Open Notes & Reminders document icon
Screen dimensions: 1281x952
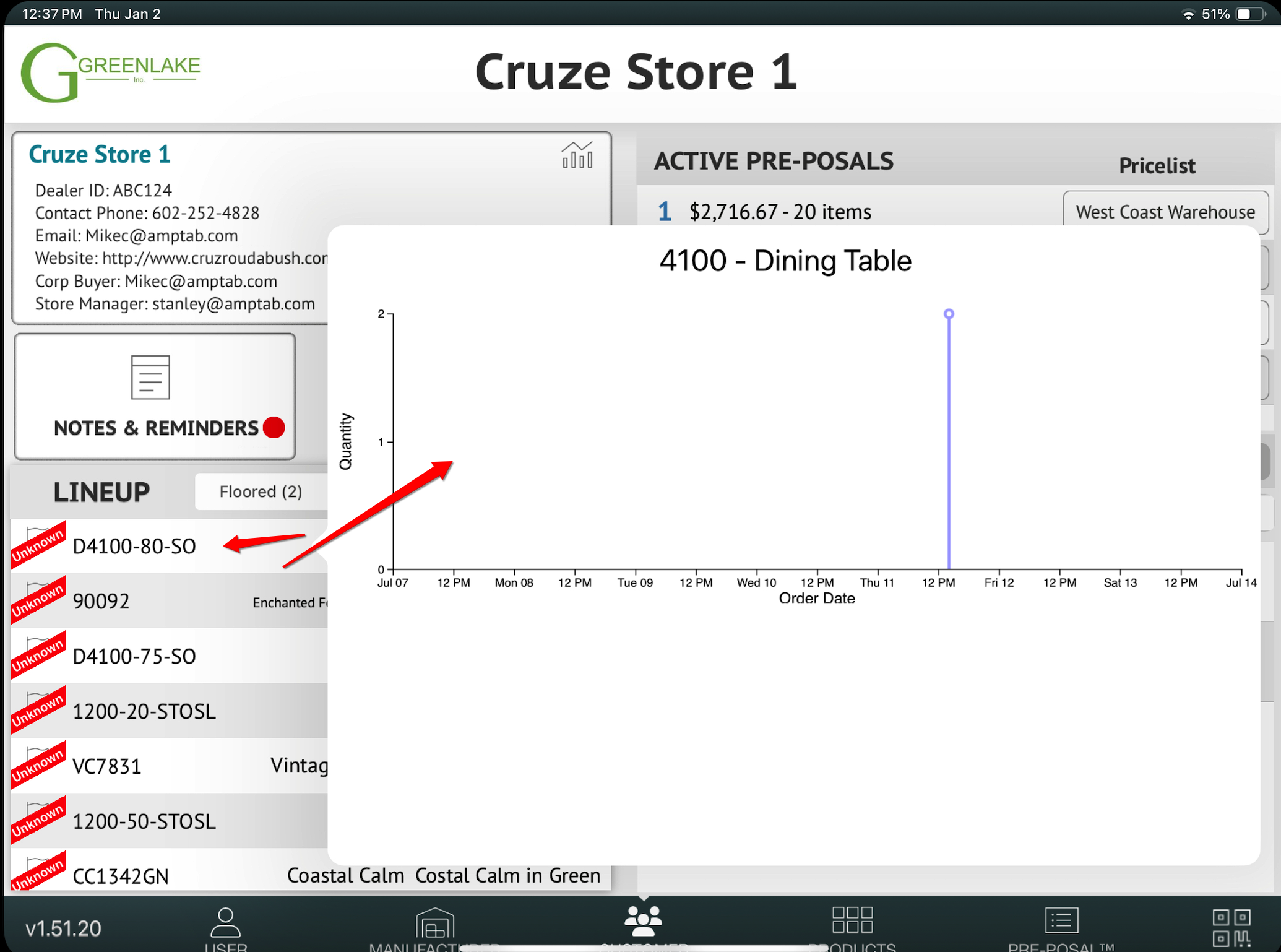click(150, 377)
